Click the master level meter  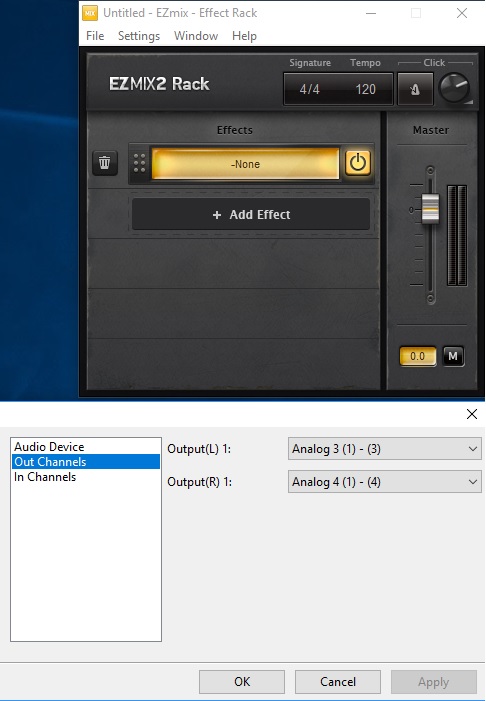click(x=457, y=236)
